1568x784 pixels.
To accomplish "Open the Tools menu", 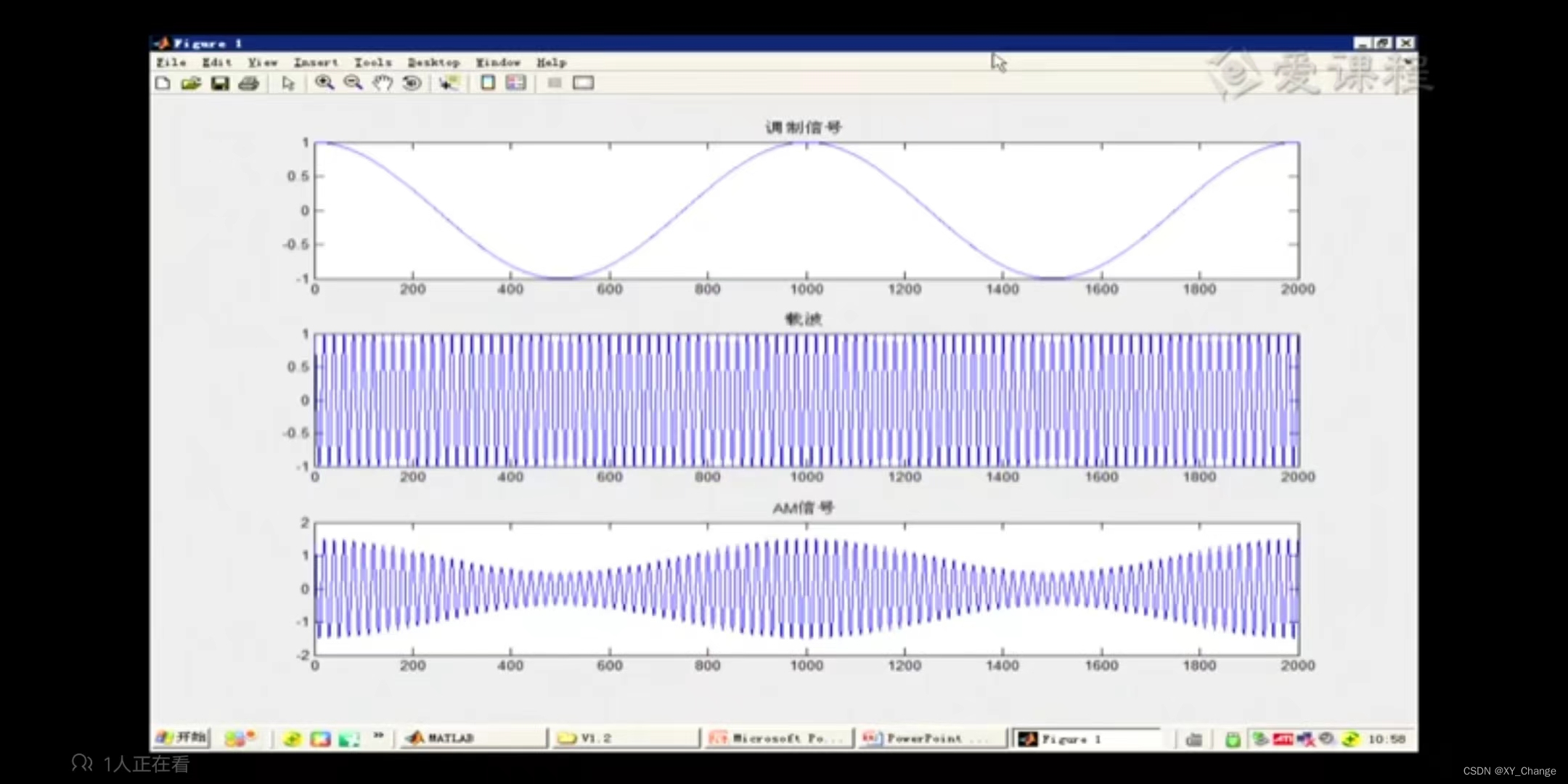I will click(x=372, y=62).
